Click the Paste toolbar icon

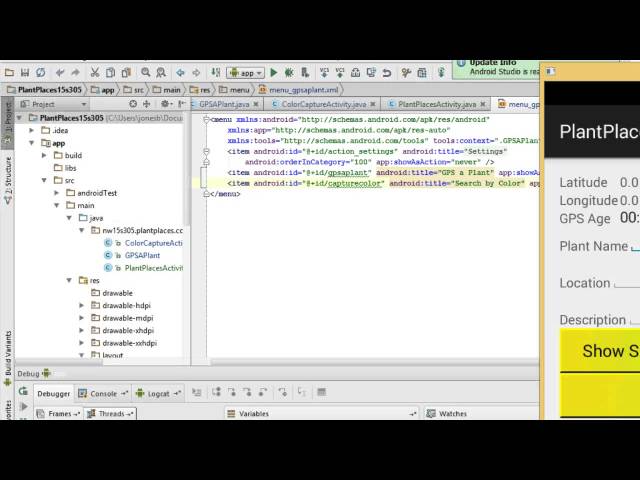126,73
